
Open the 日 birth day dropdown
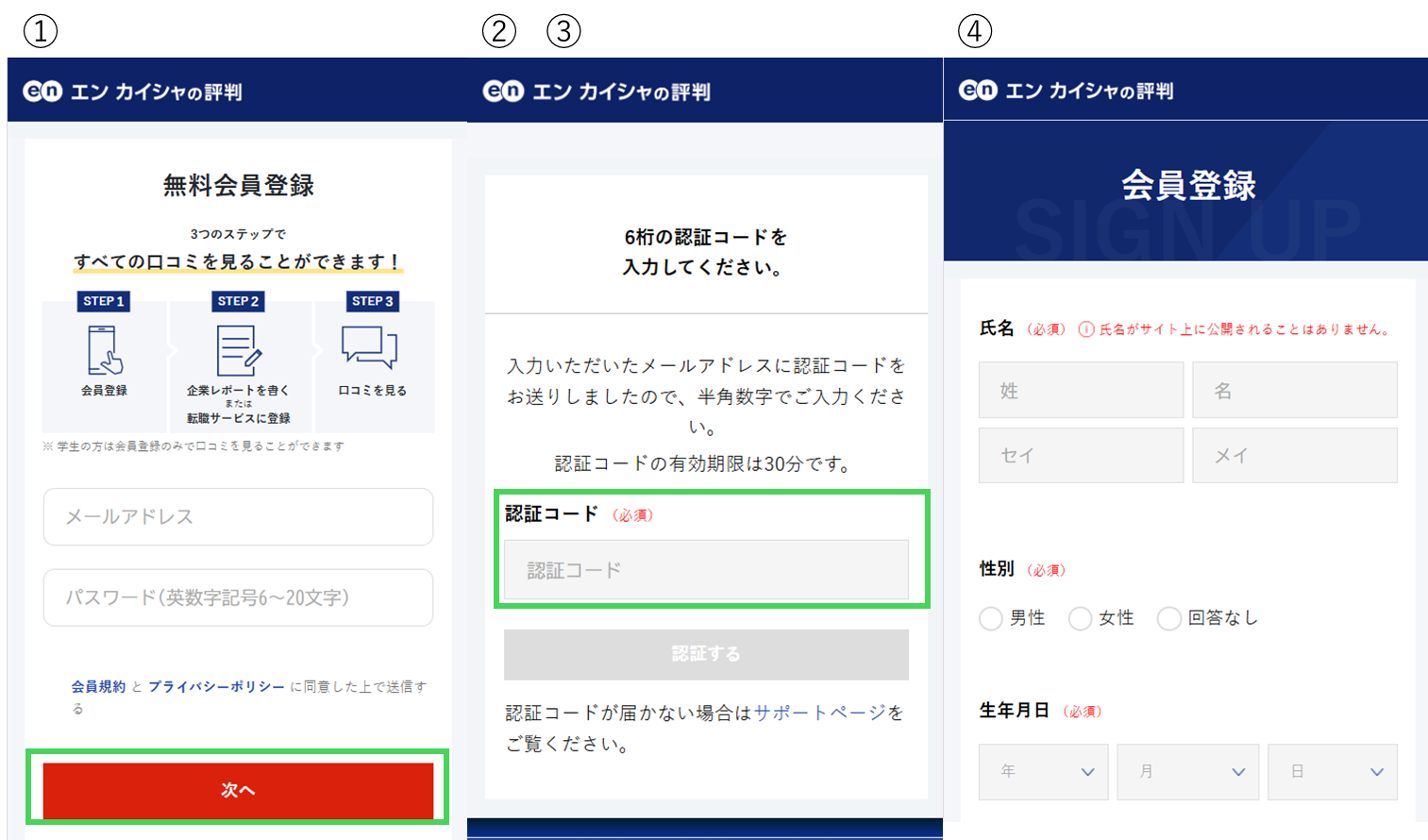pyautogui.click(x=1332, y=772)
